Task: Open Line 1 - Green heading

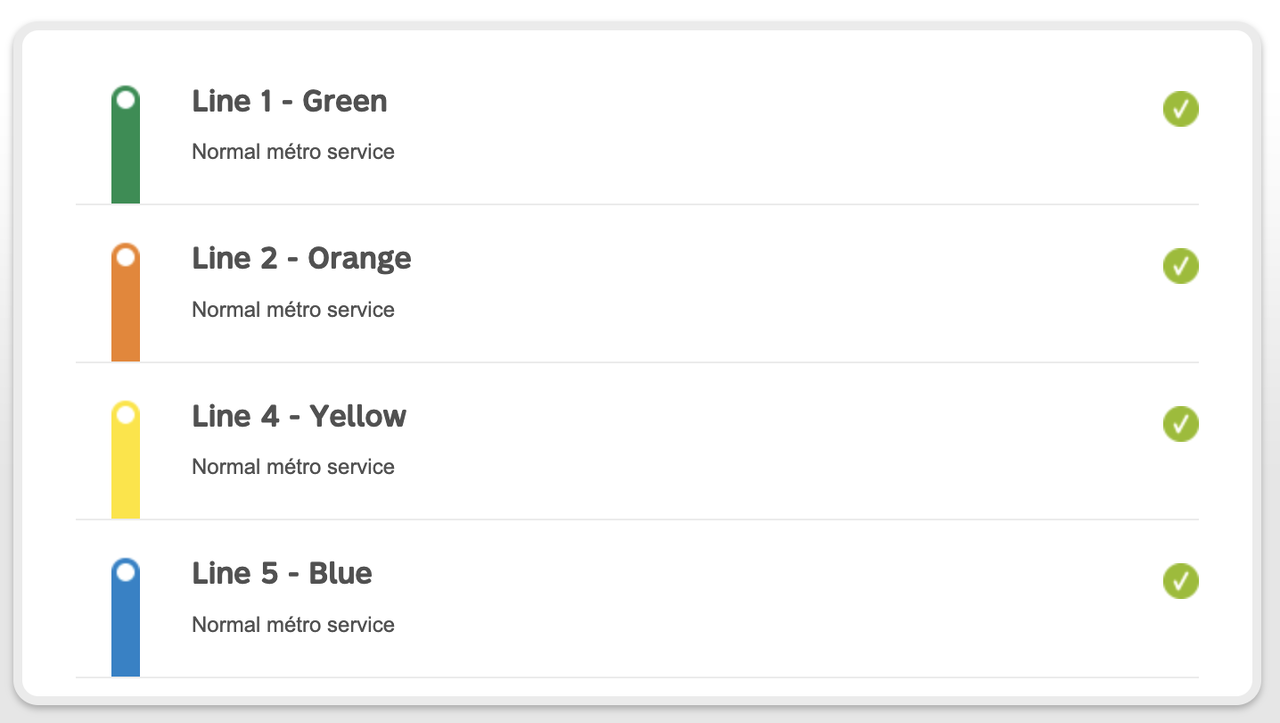Action: (x=289, y=101)
